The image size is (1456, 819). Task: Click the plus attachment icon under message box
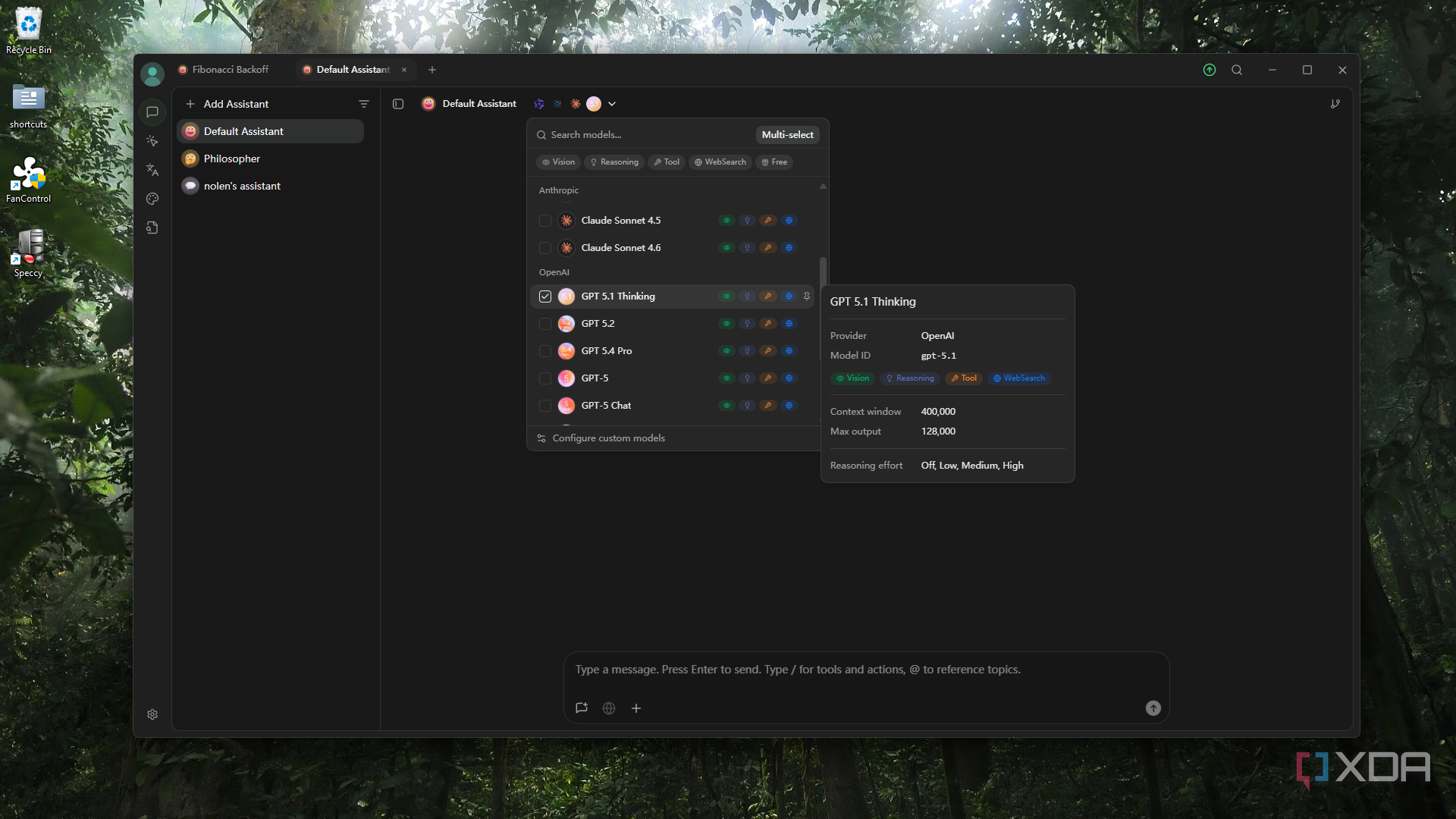point(636,708)
